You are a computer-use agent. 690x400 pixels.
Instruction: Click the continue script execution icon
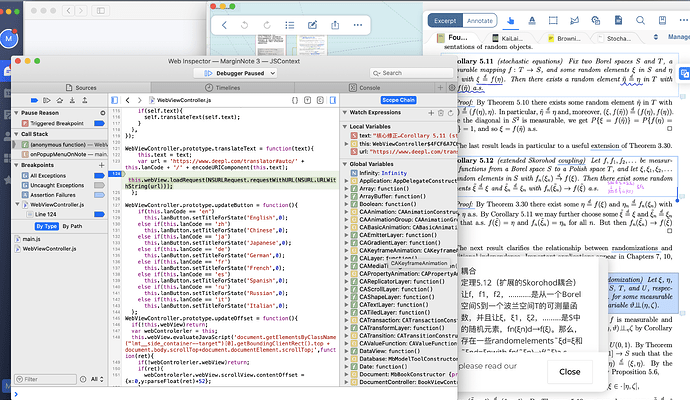47,100
